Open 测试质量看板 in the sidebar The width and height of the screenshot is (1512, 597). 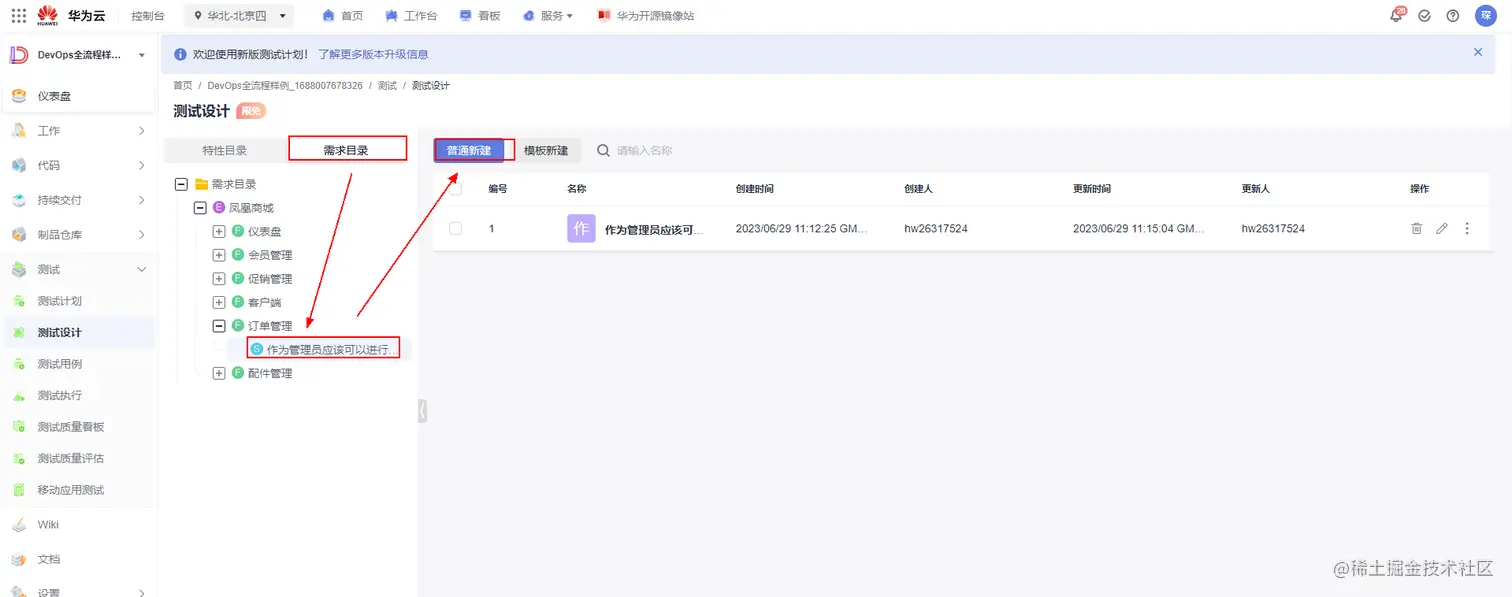tap(70, 427)
